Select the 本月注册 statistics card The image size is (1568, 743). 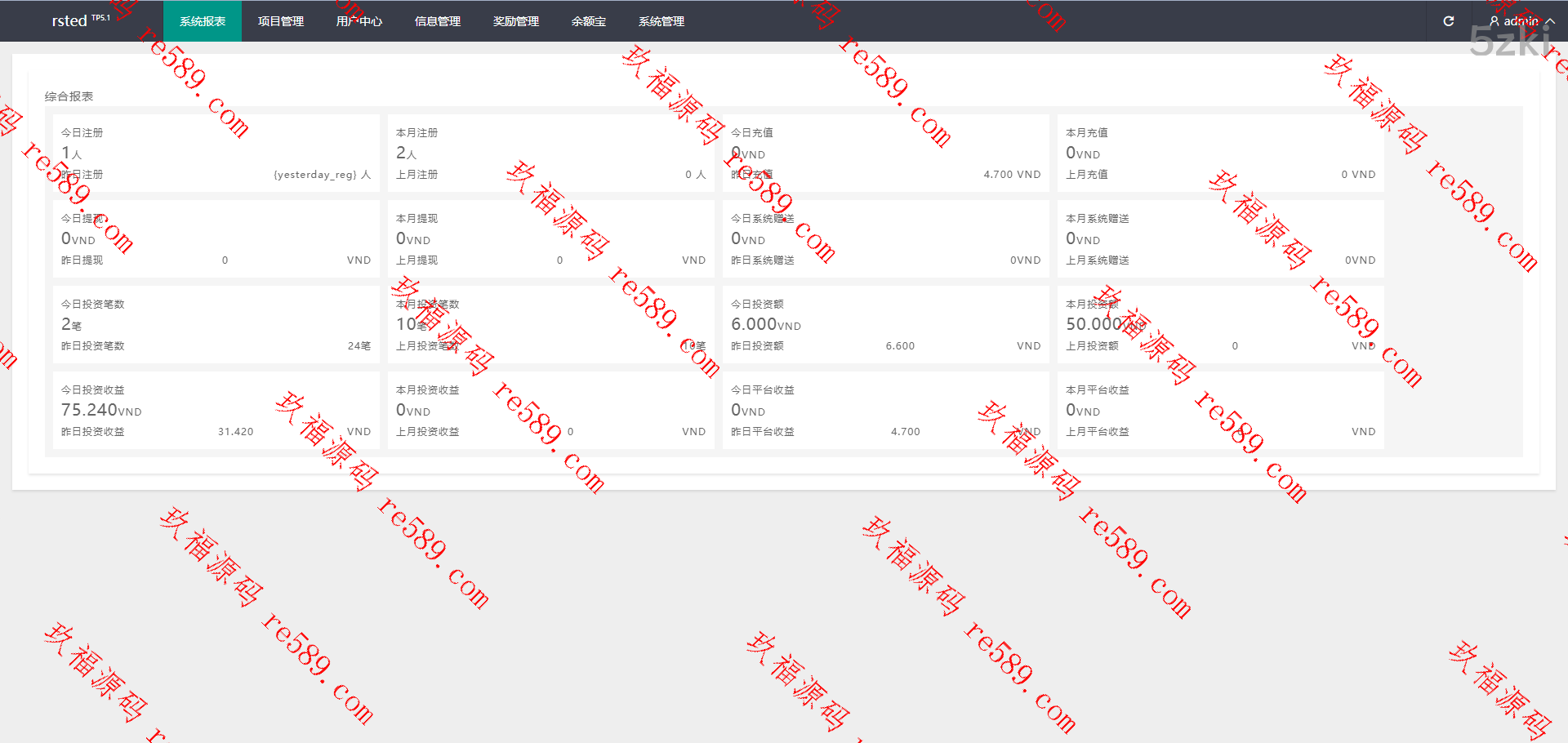(550, 153)
